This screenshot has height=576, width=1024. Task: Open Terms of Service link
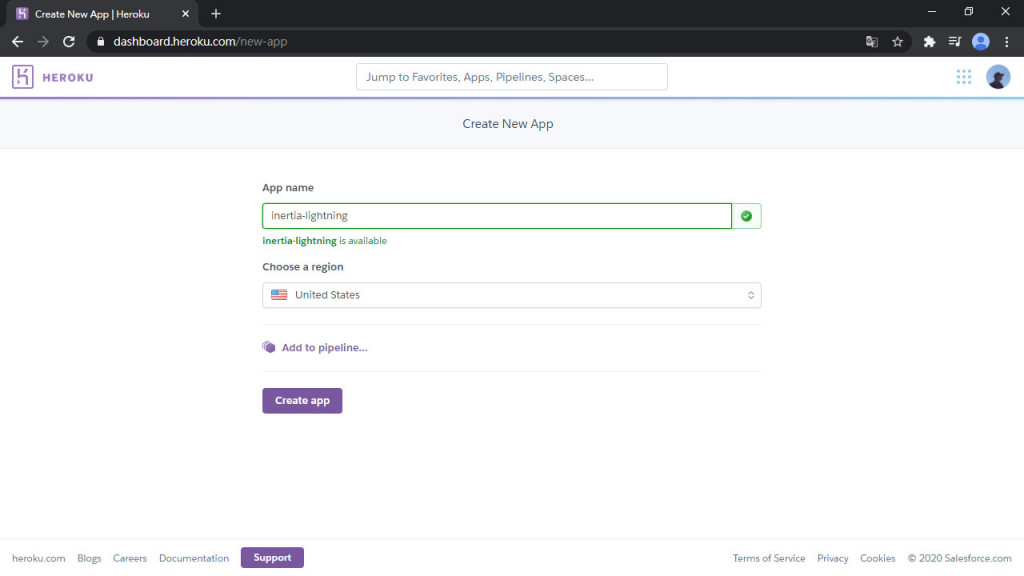[768, 558]
